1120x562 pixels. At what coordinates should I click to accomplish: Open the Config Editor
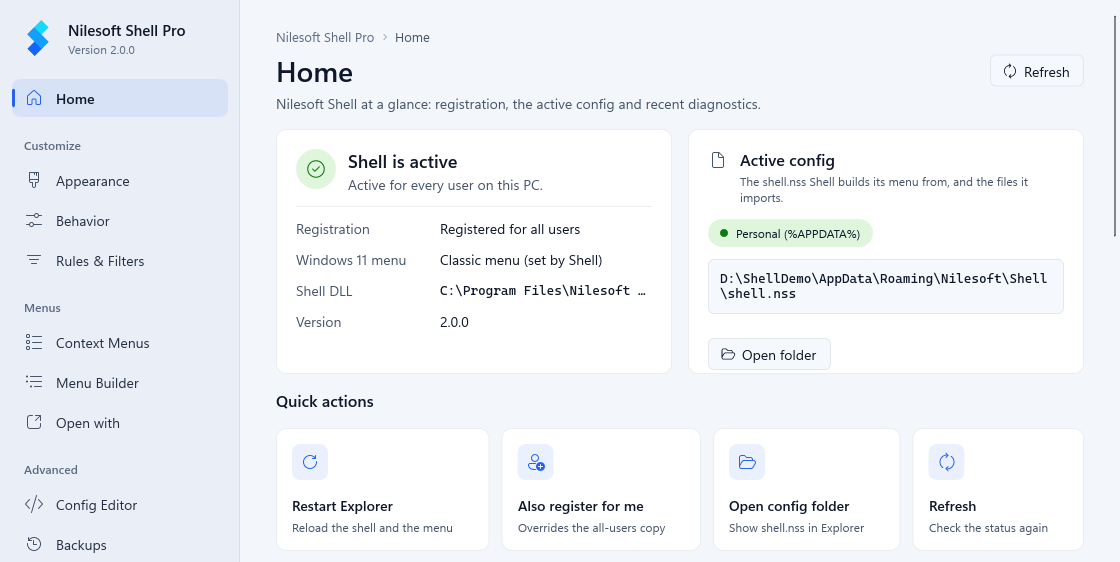[120, 505]
